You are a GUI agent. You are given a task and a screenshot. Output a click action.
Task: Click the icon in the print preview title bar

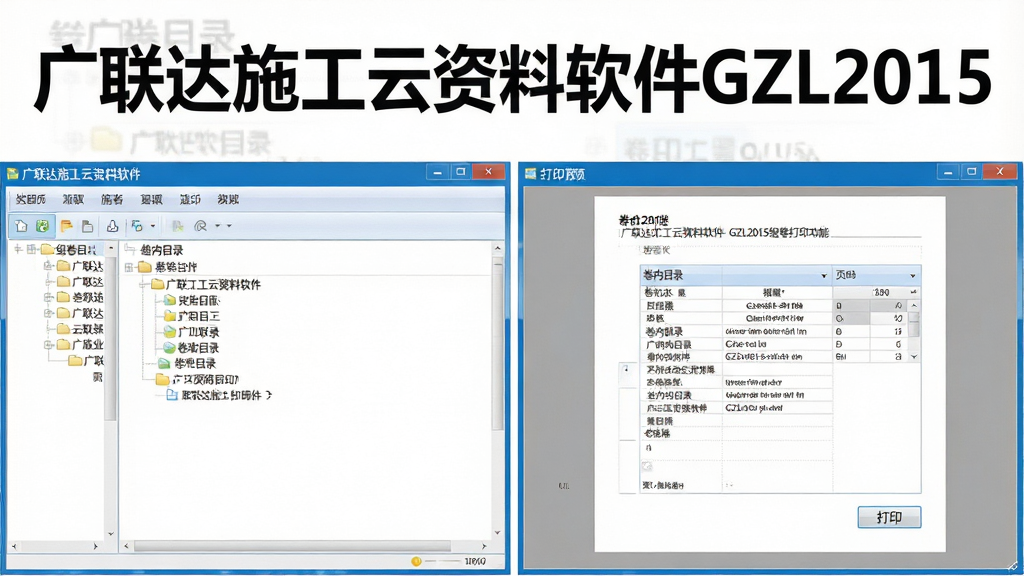[530, 174]
